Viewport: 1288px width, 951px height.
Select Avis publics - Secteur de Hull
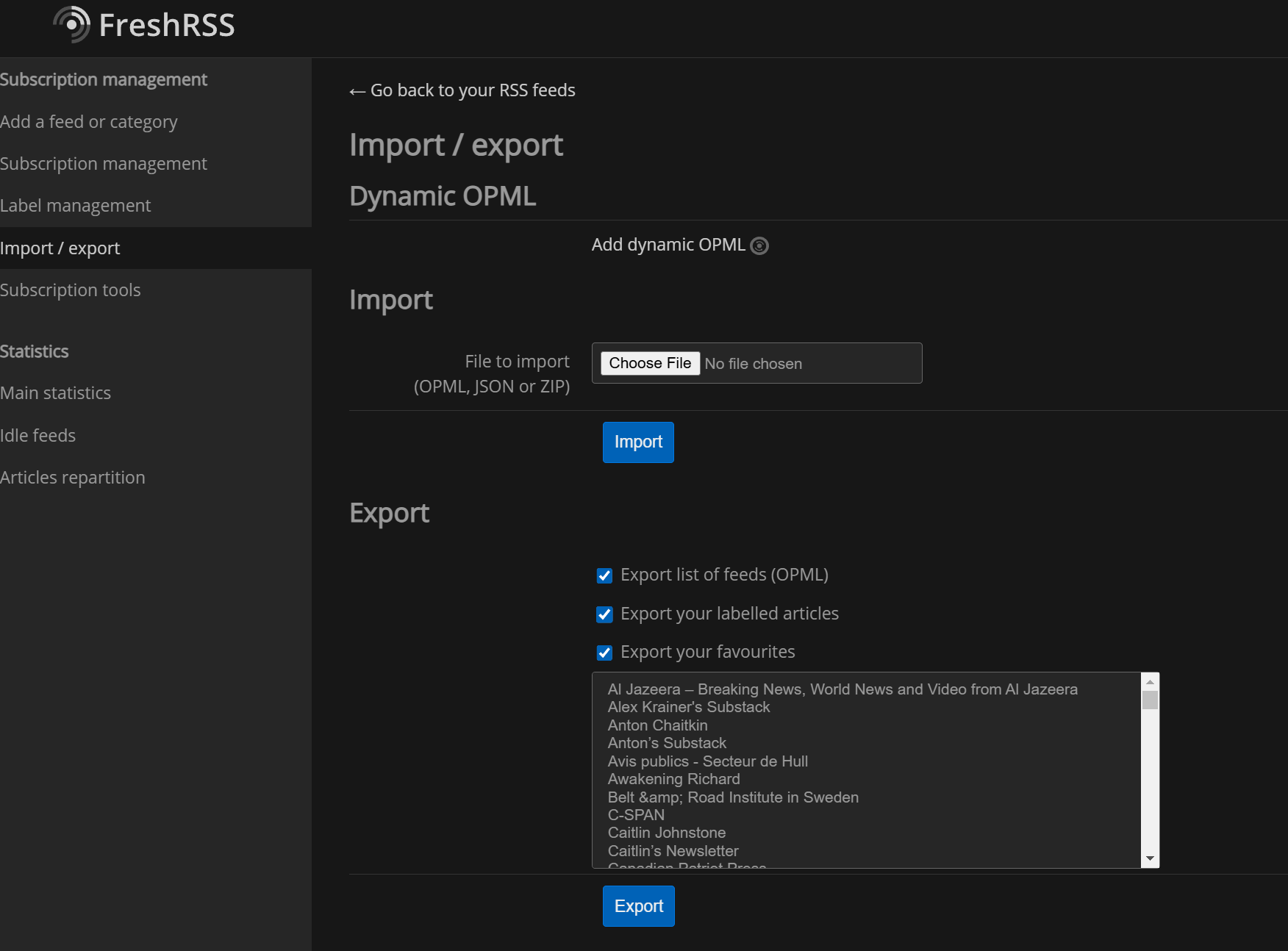(x=708, y=761)
